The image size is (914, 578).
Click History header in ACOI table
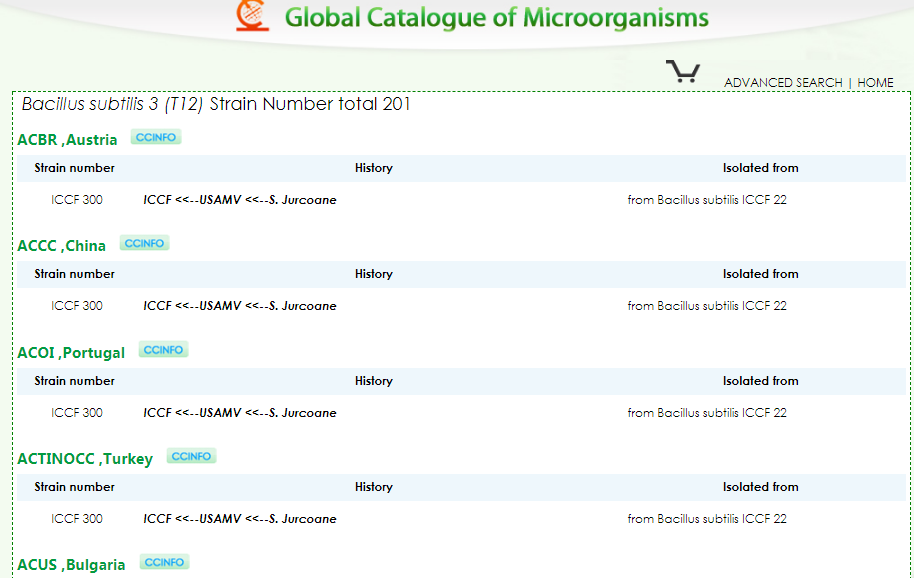click(x=374, y=380)
